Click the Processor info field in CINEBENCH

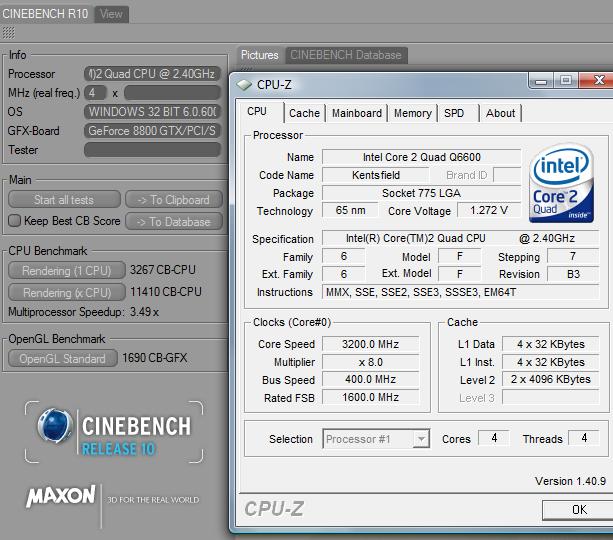click(x=152, y=74)
